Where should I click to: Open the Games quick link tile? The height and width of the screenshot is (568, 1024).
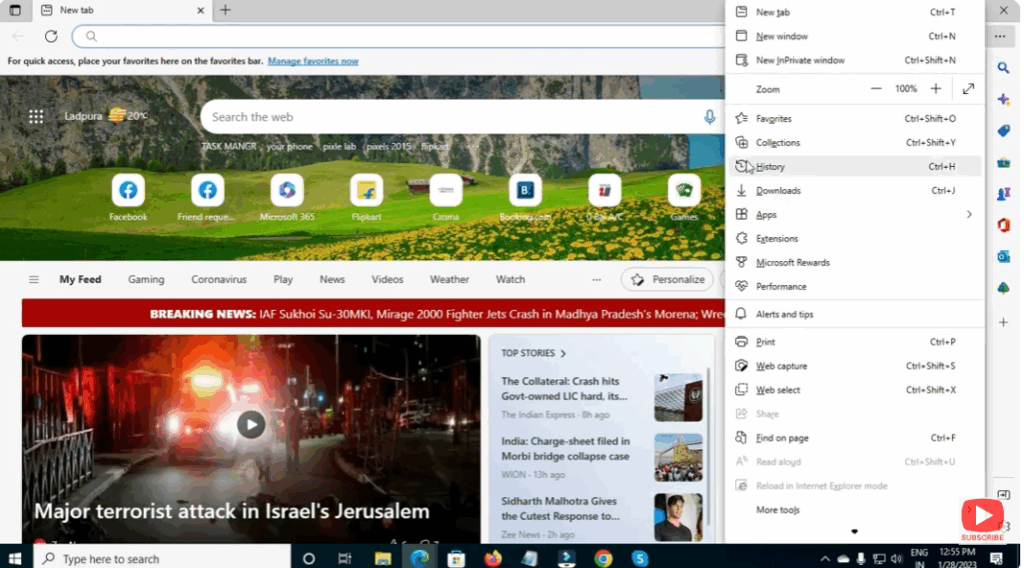pyautogui.click(x=684, y=191)
